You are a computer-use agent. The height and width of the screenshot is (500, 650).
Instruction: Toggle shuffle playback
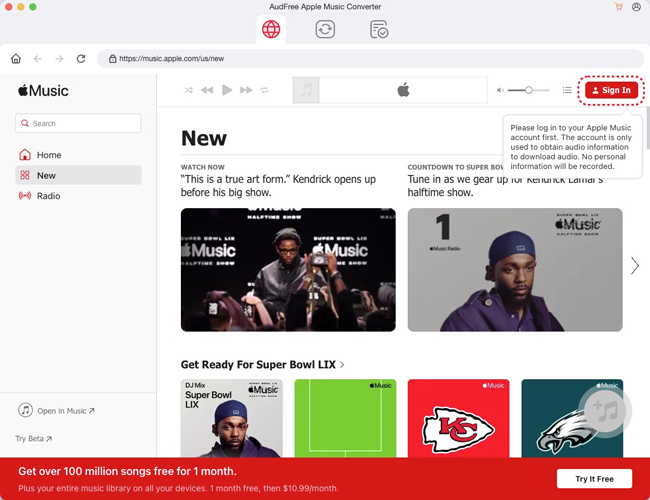click(x=188, y=90)
